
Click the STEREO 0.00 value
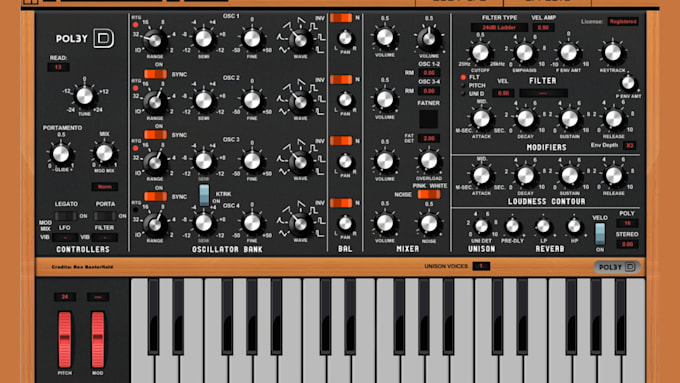[x=627, y=244]
